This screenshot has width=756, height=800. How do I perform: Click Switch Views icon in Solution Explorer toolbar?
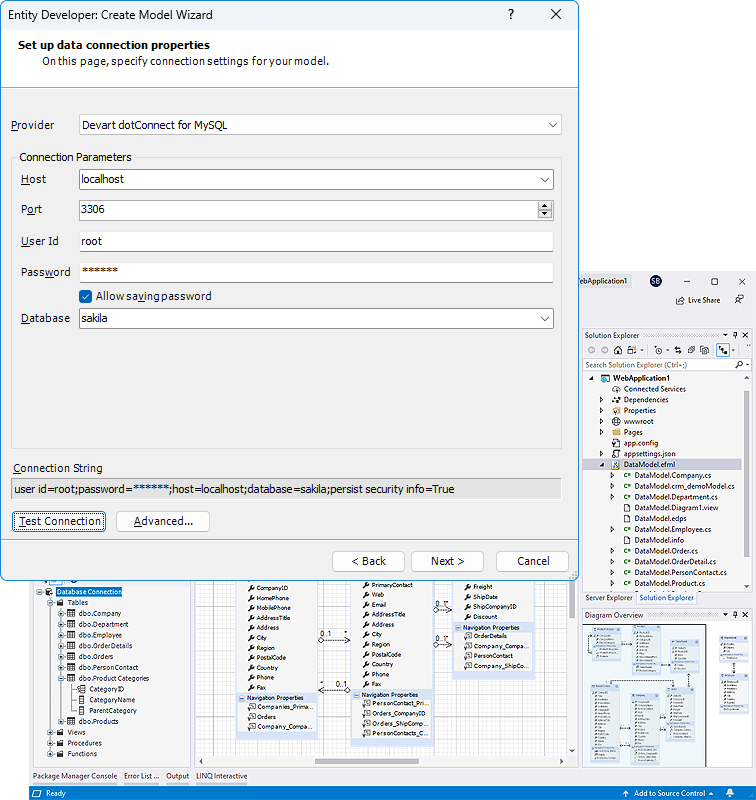click(632, 350)
